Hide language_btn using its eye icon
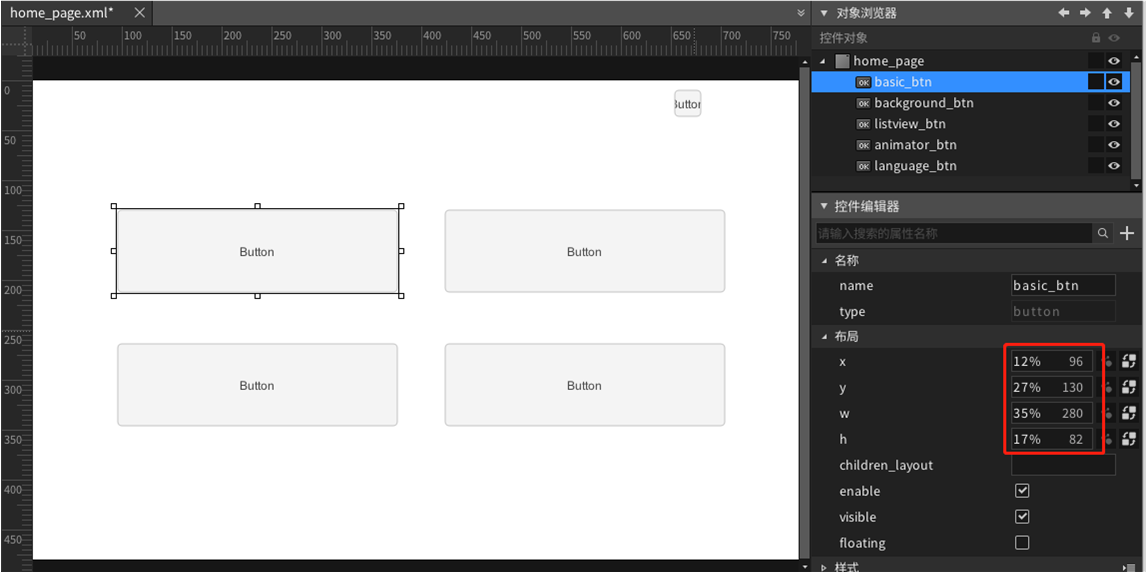This screenshot has height=573, width=1147. point(1114,166)
